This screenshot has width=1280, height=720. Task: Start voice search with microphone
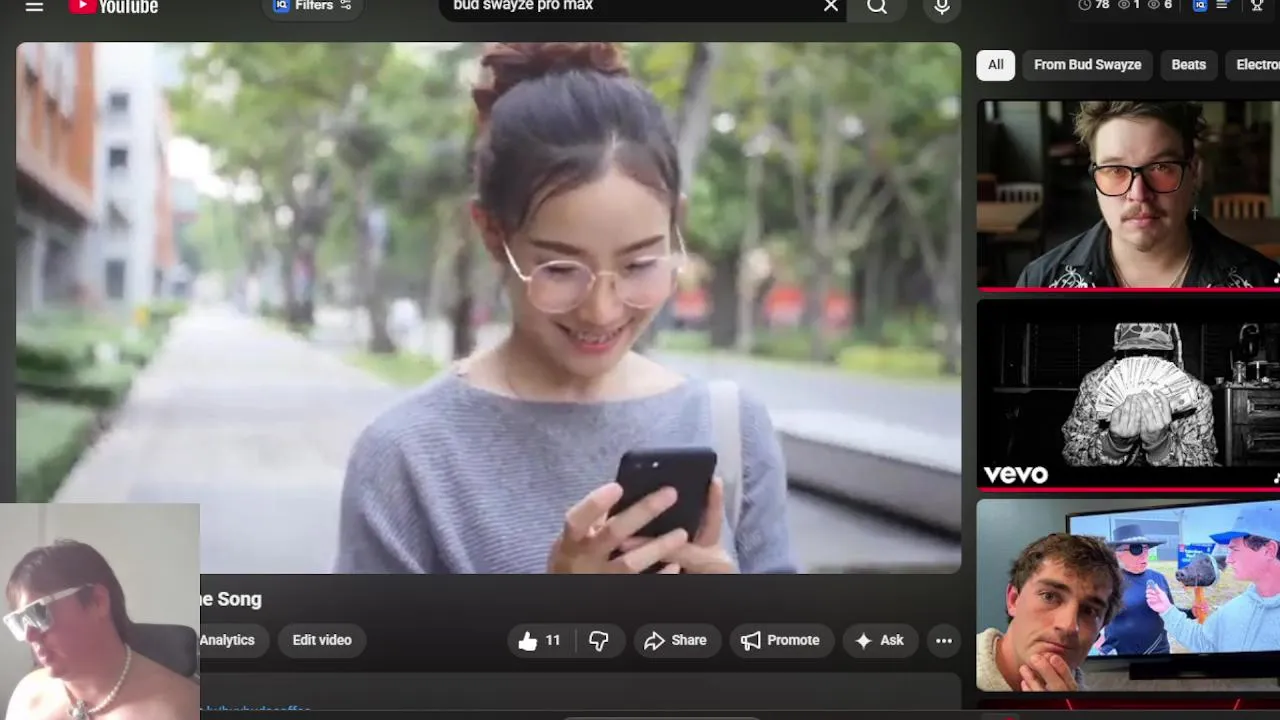[941, 6]
